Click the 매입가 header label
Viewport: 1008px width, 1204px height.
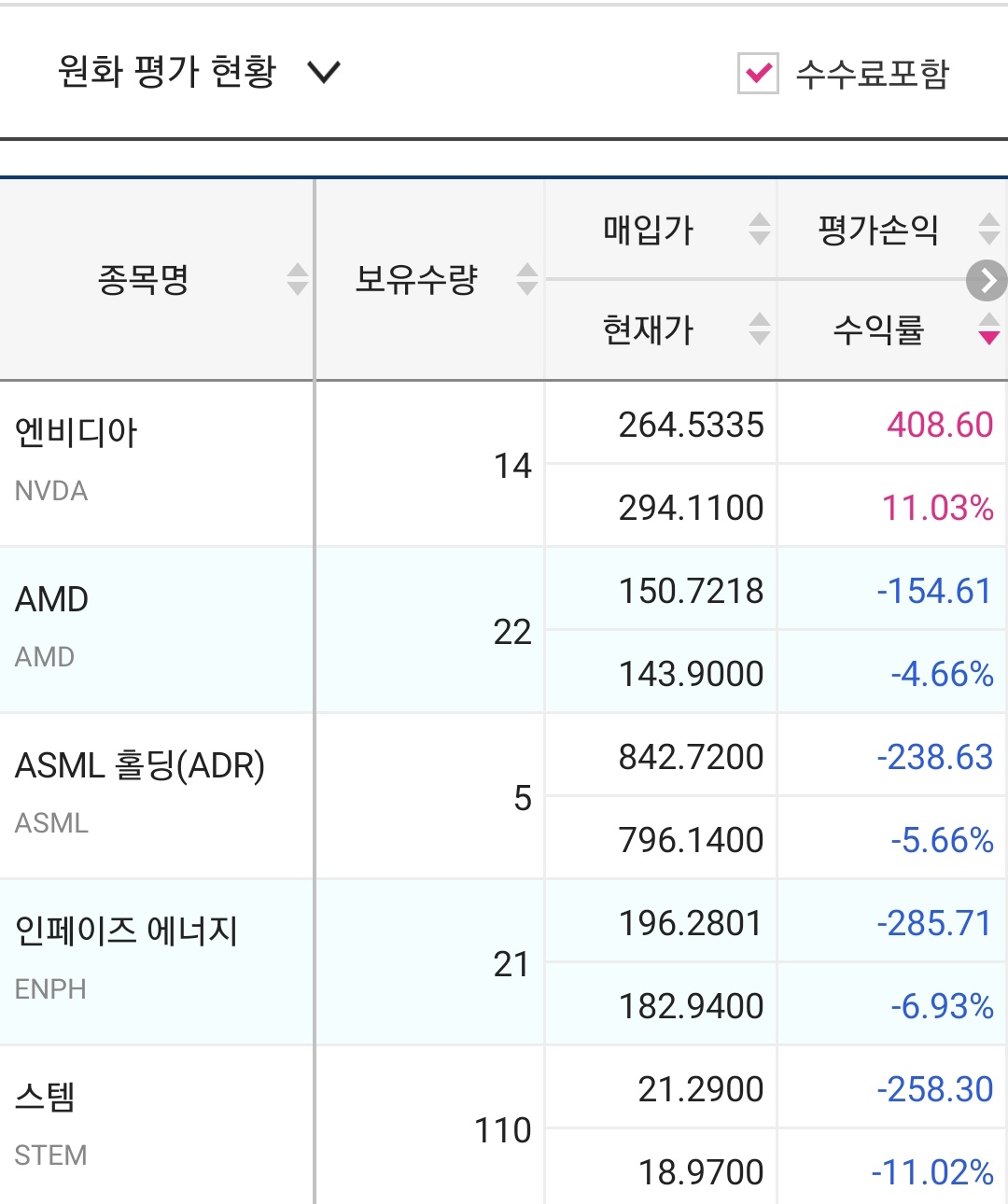pyautogui.click(x=649, y=230)
